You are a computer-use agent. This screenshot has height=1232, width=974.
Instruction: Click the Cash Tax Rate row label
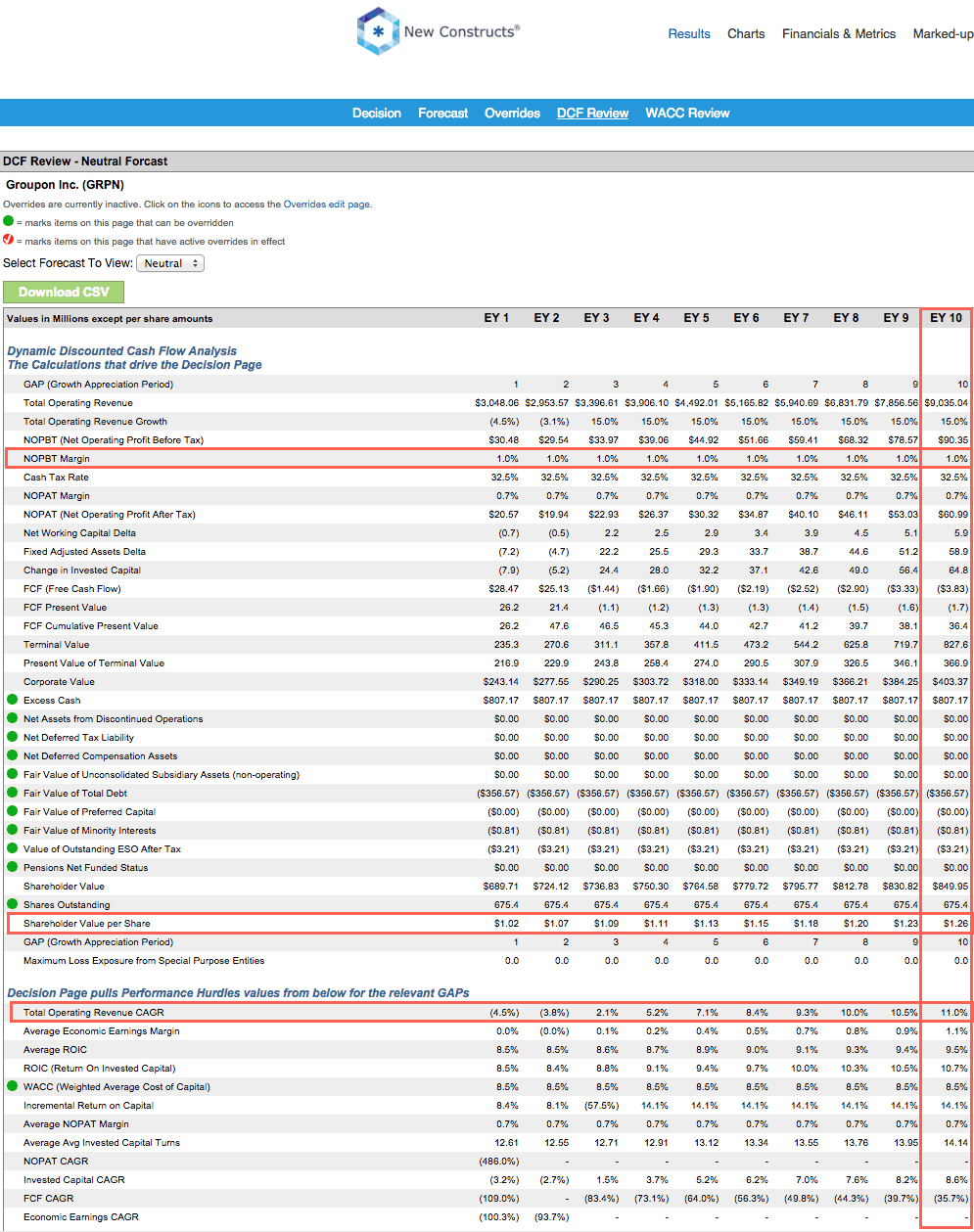click(56, 478)
